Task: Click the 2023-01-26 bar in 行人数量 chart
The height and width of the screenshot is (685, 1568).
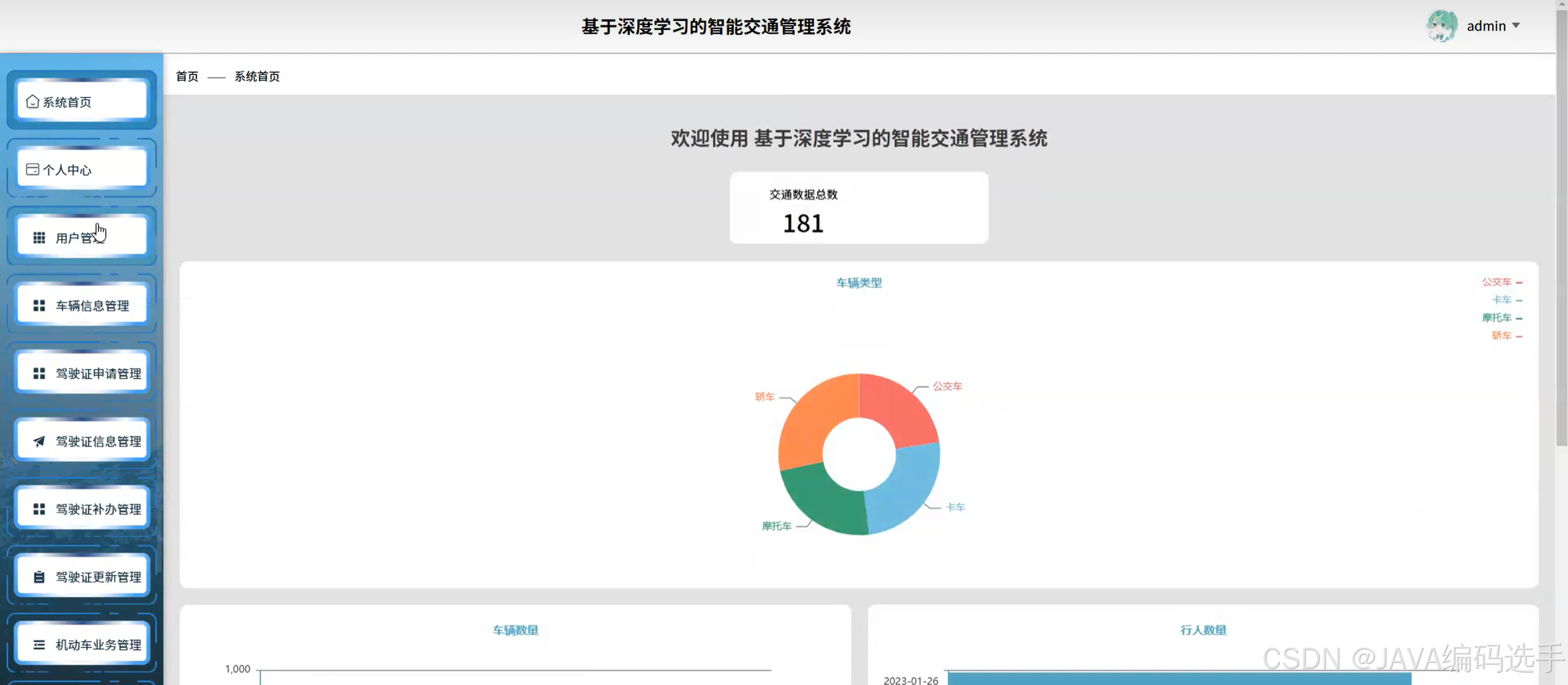Action: pos(1179,678)
